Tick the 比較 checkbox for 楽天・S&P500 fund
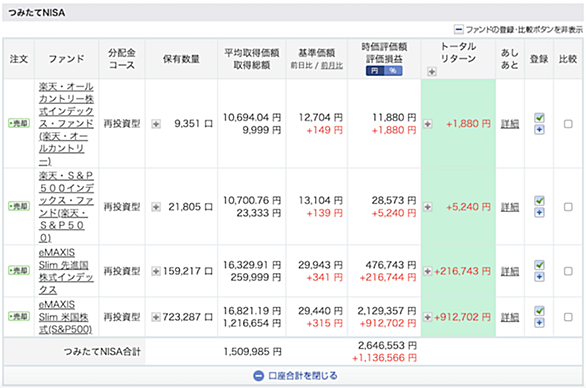Screen dimensions: 586x388 (x=568, y=207)
